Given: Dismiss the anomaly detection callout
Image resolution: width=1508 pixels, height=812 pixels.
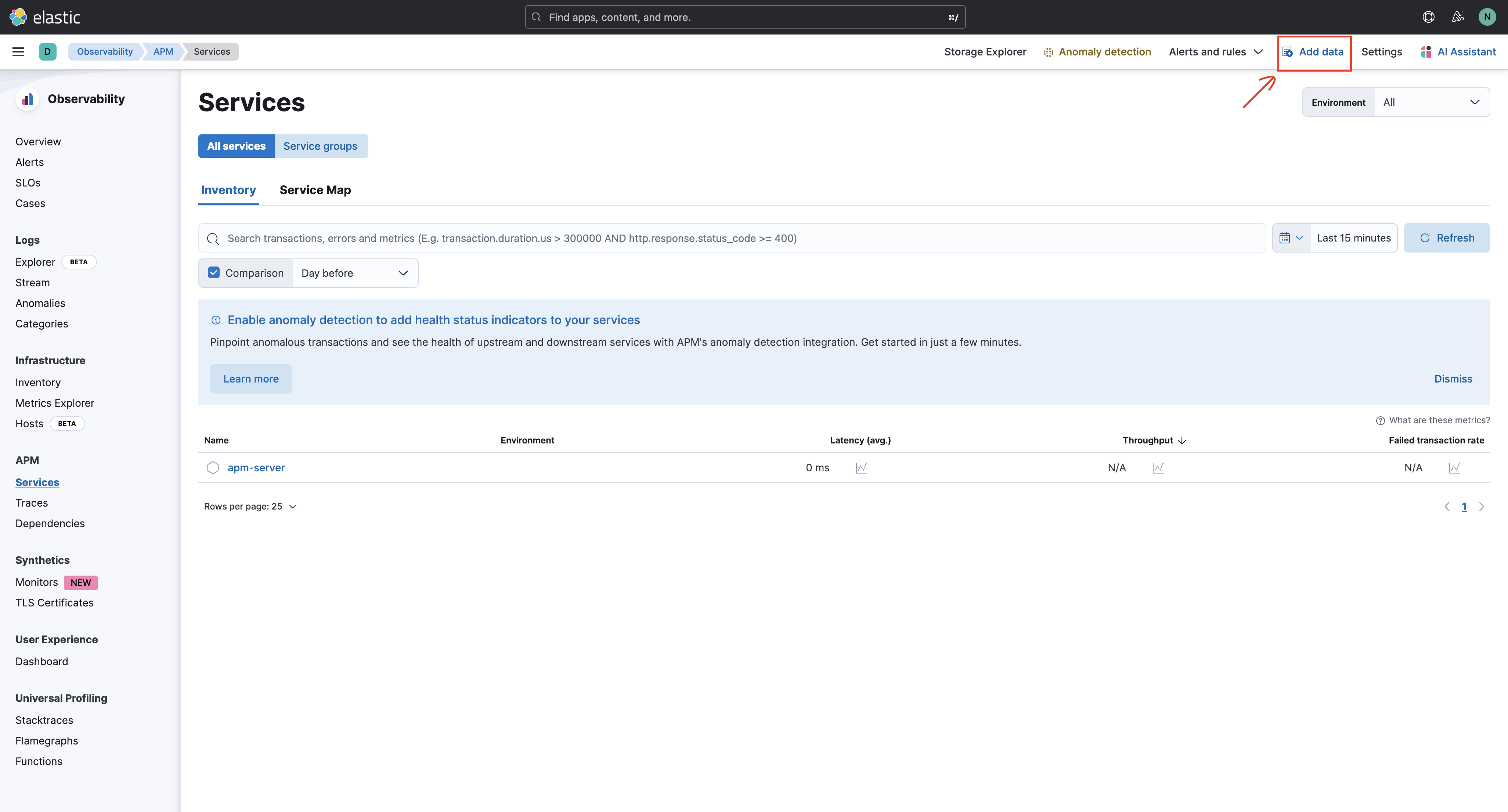Looking at the screenshot, I should 1453,379.
